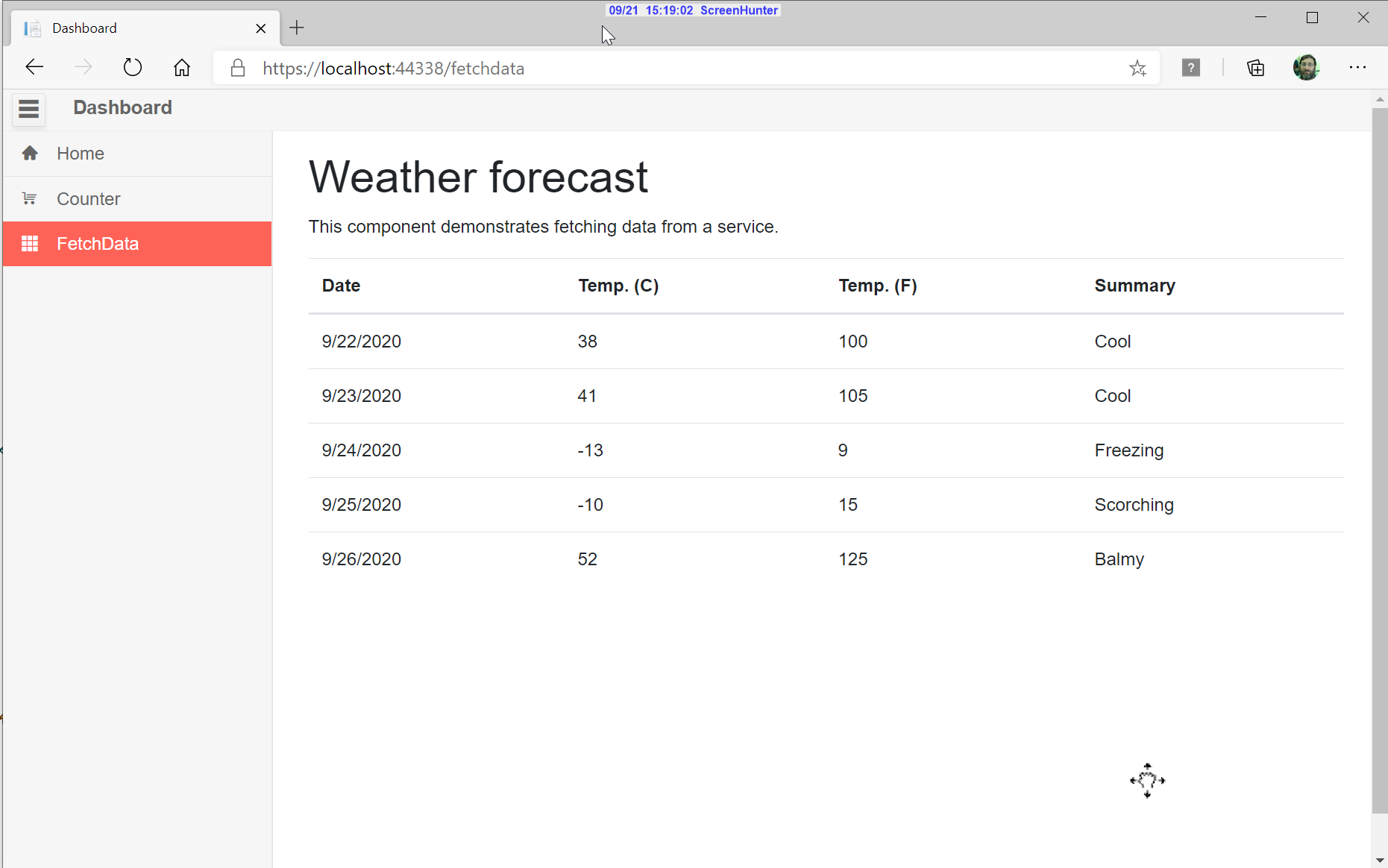
Task: Navigate to Home in the sidebar
Action: tap(137, 154)
